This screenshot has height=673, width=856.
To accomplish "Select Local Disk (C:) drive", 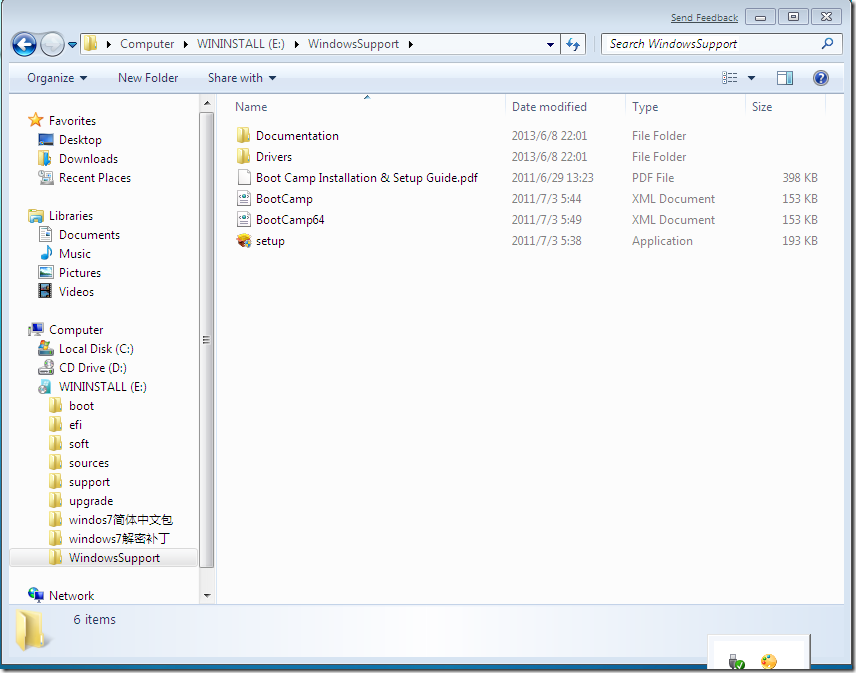I will point(96,349).
